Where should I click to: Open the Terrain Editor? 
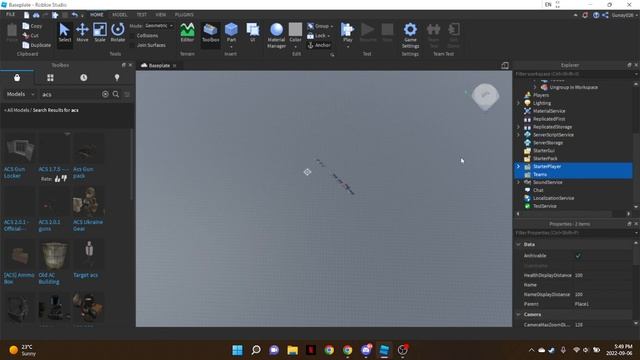187,33
